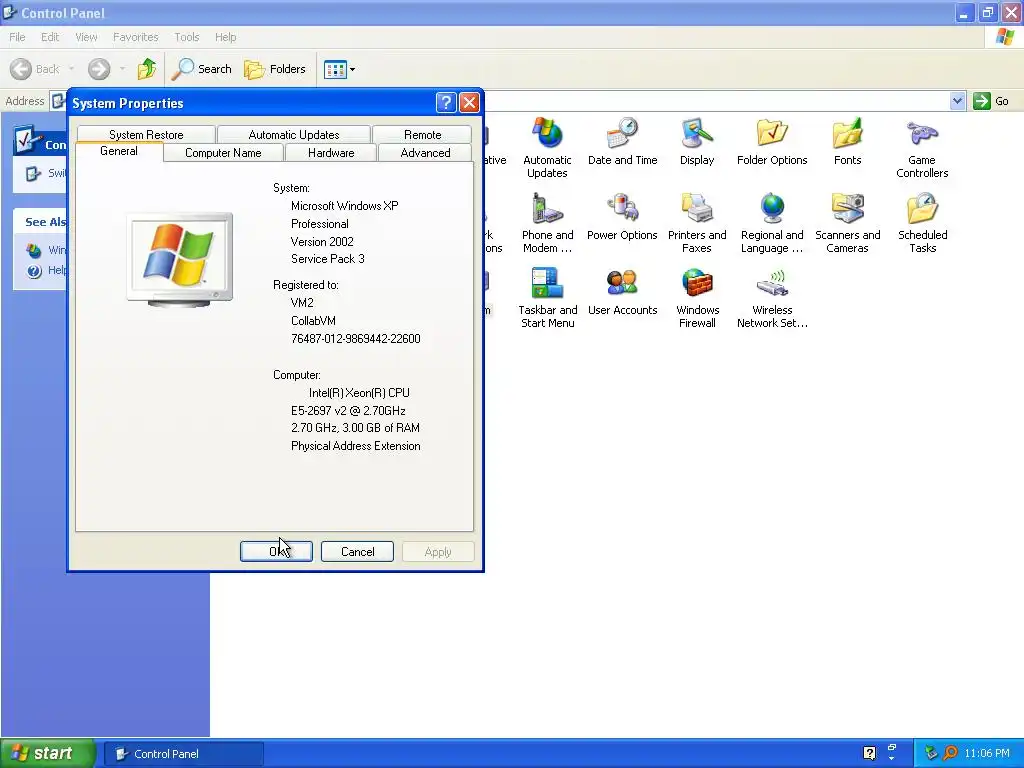Open the Power Options icon
Screen dimensions: 1024x768
tap(622, 216)
